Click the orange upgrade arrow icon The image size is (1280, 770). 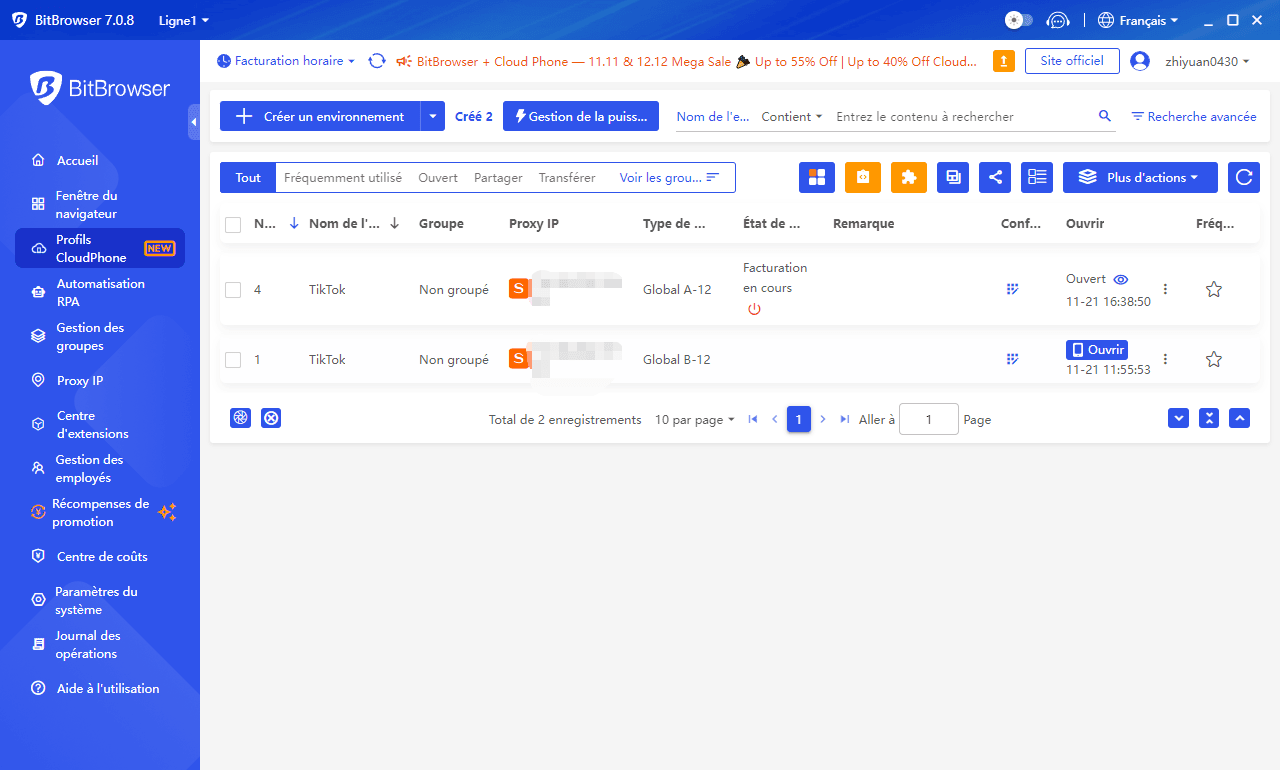point(1004,61)
